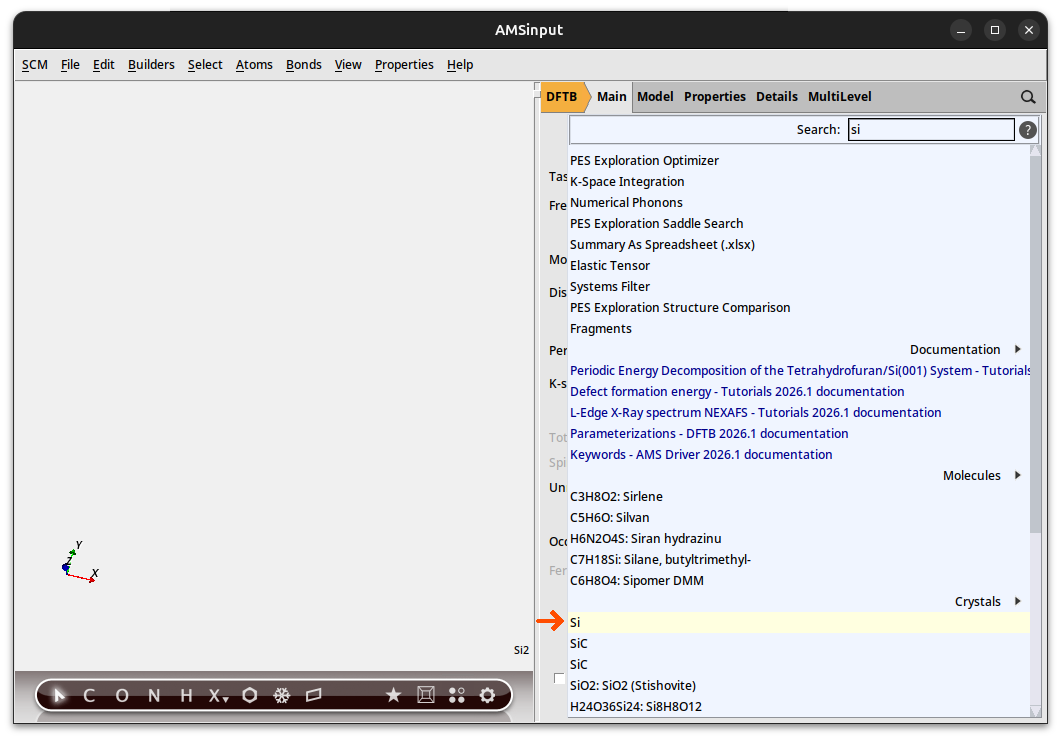
Task: Open the X other element dropdown
Action: [x=218, y=696]
